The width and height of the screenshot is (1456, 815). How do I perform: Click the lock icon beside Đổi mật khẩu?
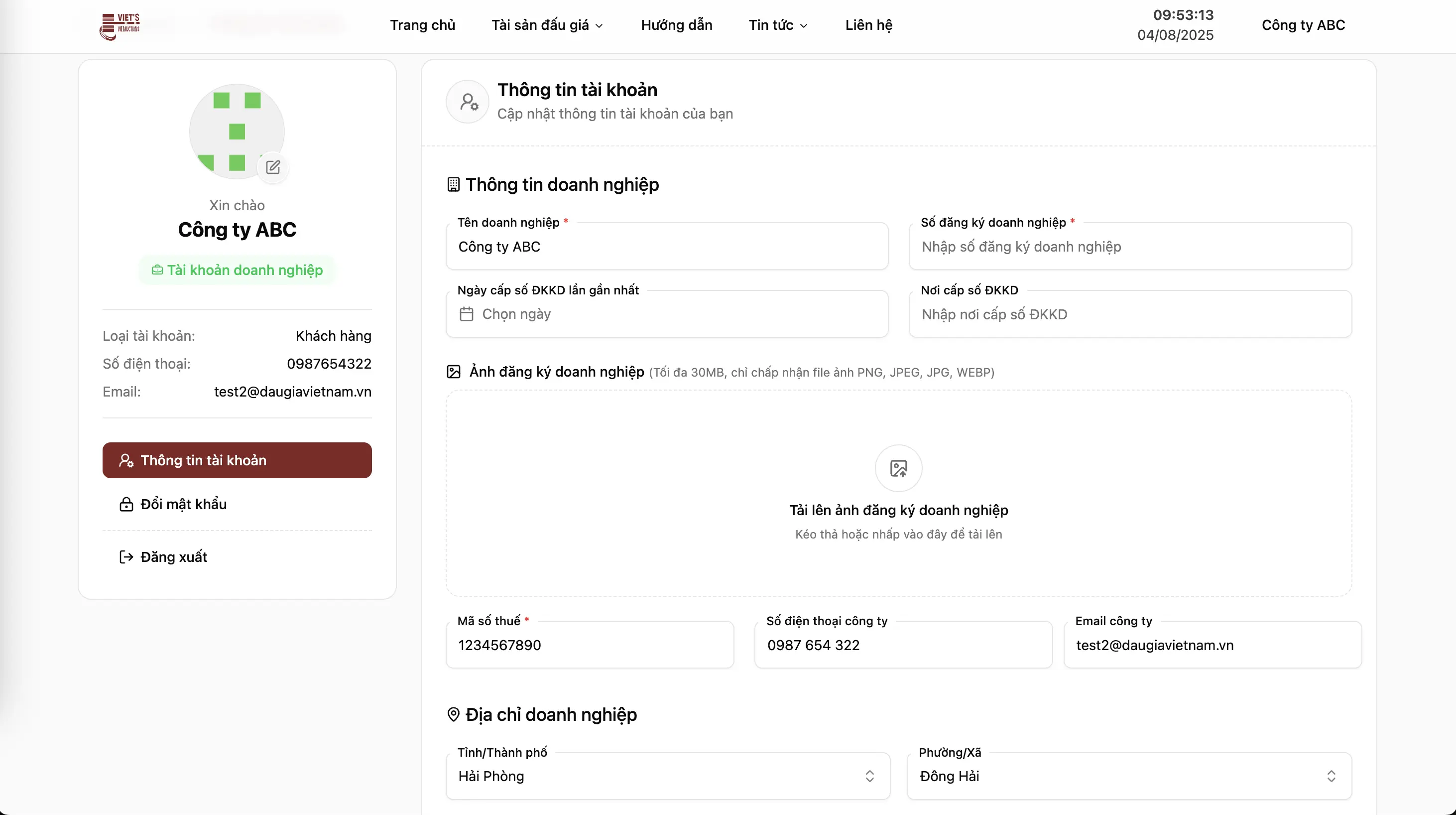126,504
